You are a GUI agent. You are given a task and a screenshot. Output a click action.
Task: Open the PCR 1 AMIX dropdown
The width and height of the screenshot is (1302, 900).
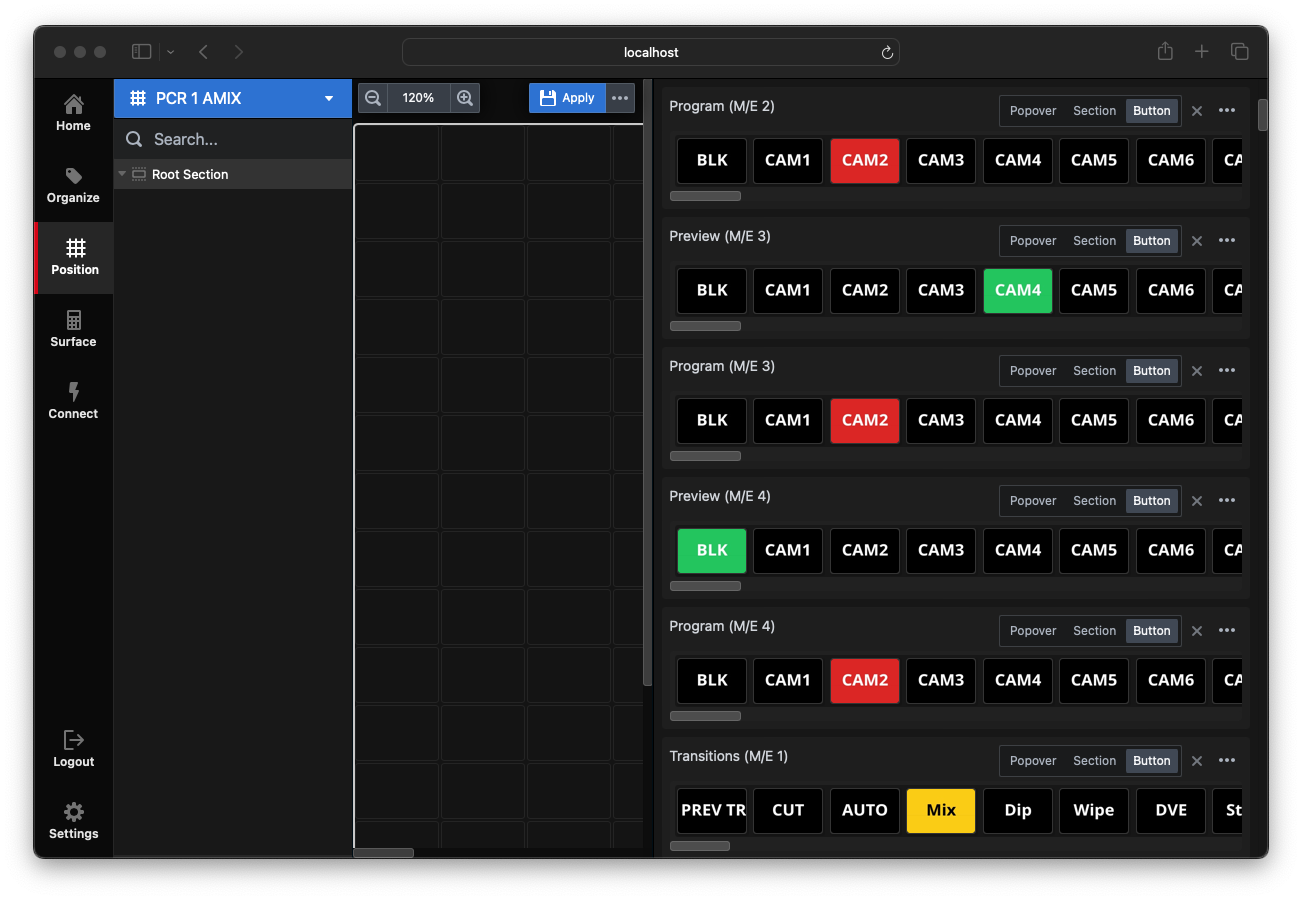coord(233,98)
